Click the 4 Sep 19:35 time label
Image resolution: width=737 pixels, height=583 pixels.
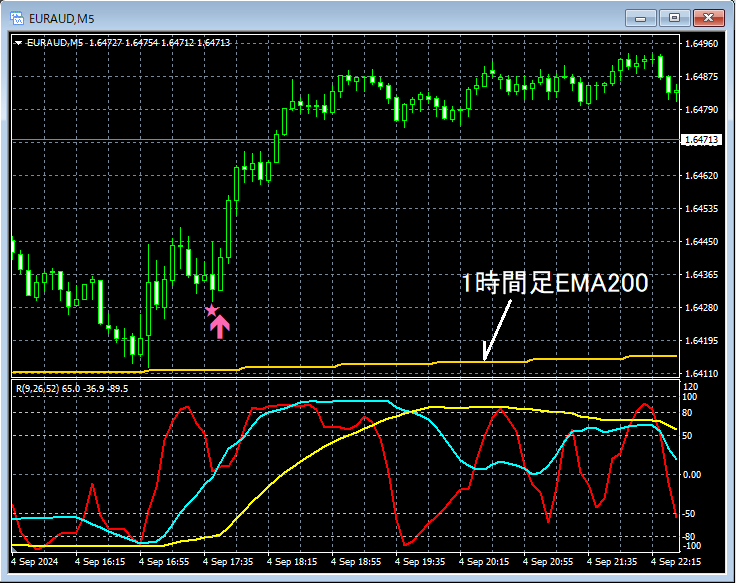420,562
